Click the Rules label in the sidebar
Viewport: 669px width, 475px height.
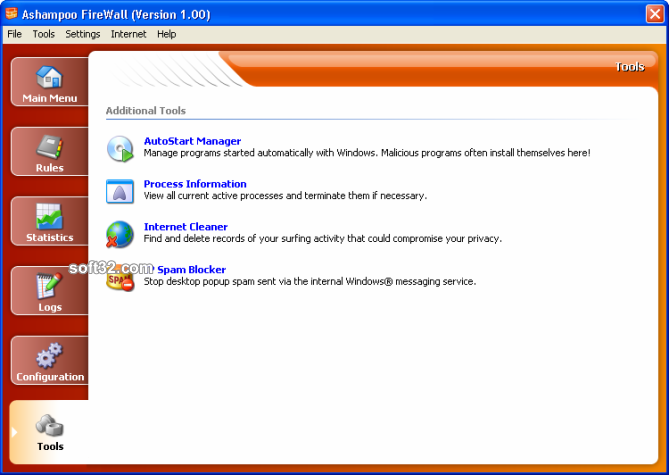pos(49,168)
